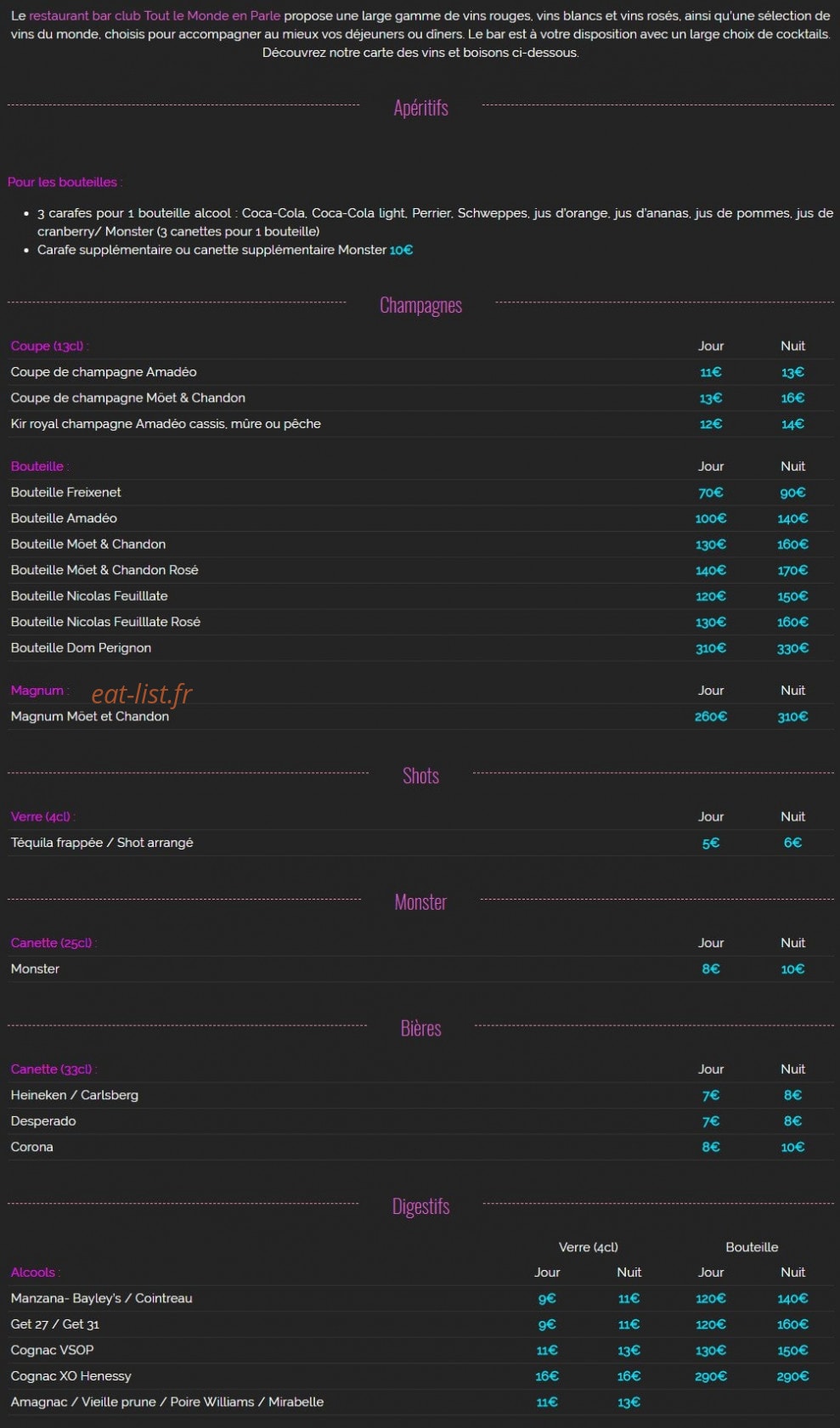Select the Desperado beer row

pyautogui.click(x=420, y=1121)
